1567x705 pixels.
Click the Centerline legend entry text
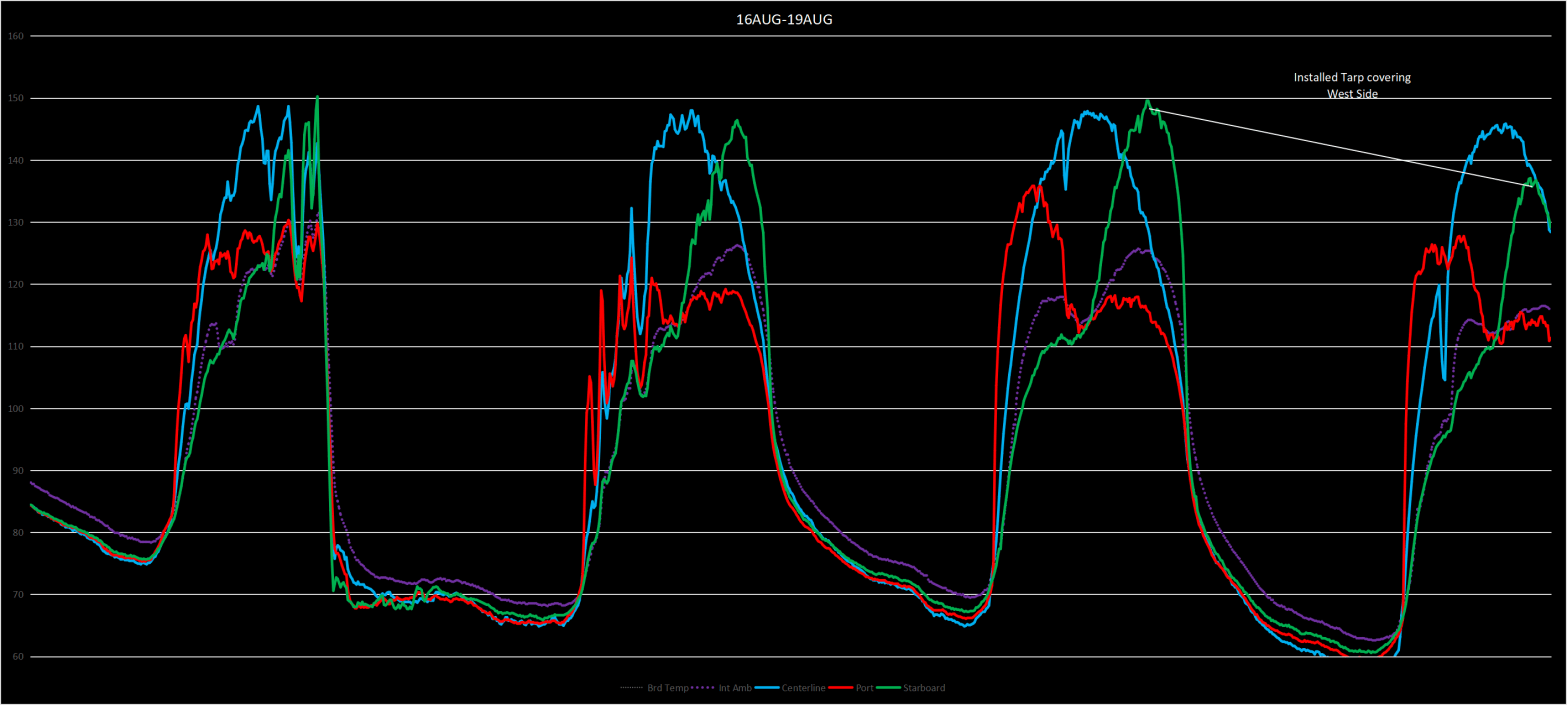point(804,688)
